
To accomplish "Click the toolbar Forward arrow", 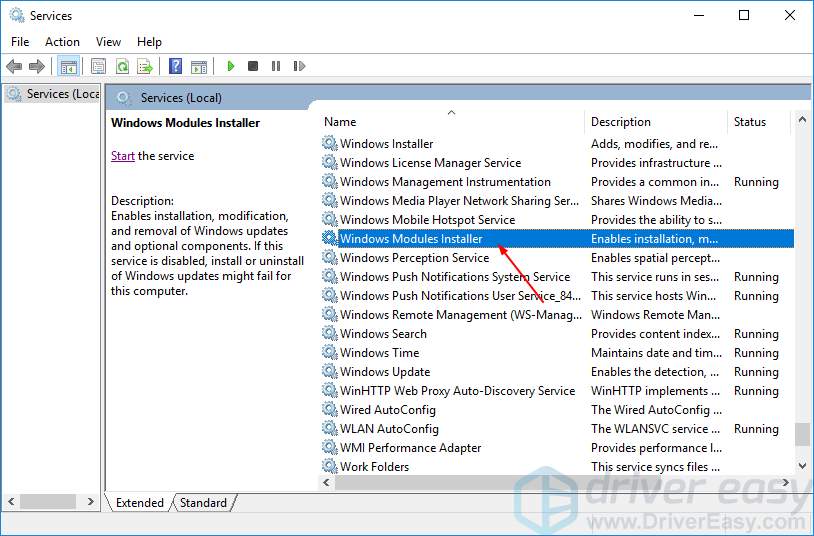I will coord(37,66).
